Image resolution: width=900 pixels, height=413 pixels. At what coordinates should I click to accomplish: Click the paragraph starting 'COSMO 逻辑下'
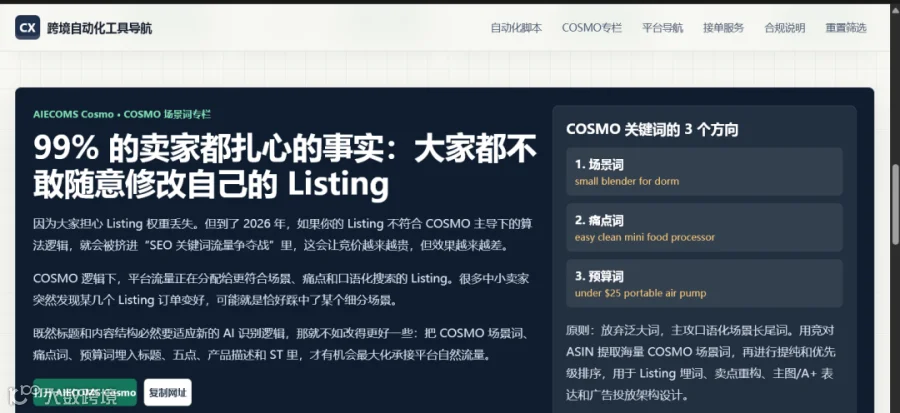tap(281, 289)
